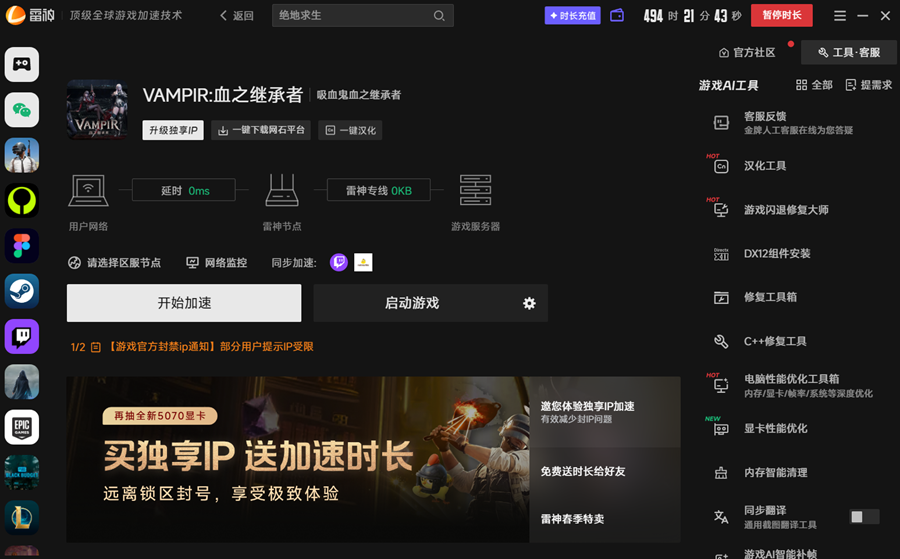Open the WeChat icon in sidebar
This screenshot has width=900, height=559.
pos(22,110)
